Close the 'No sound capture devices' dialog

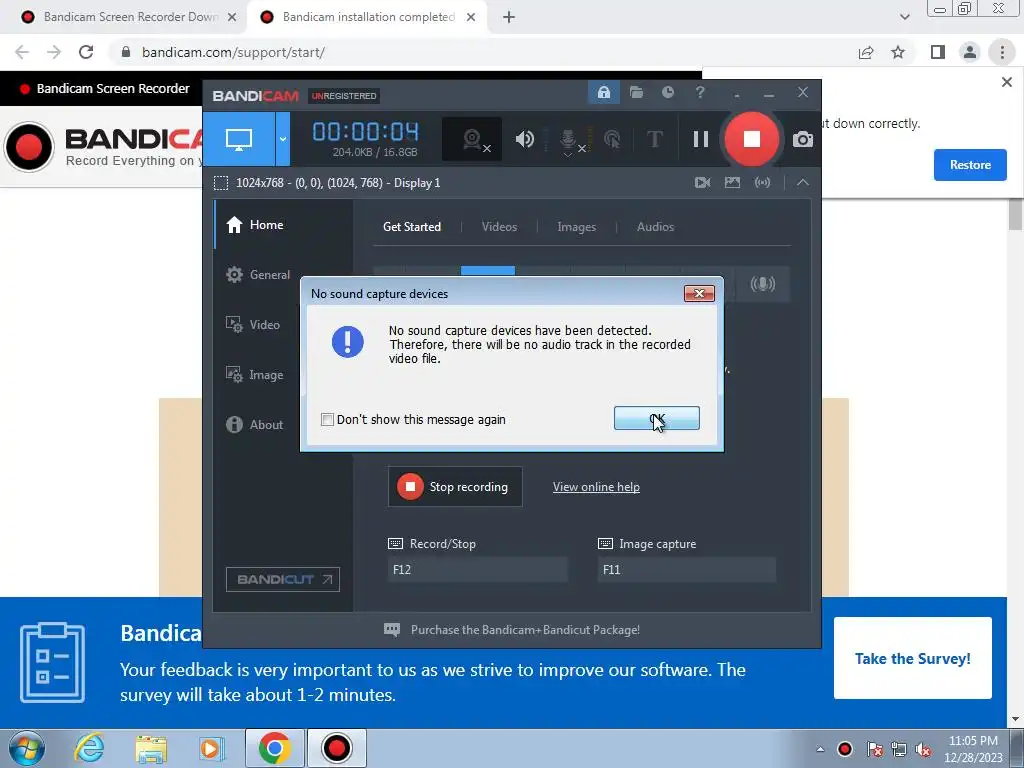(x=699, y=293)
